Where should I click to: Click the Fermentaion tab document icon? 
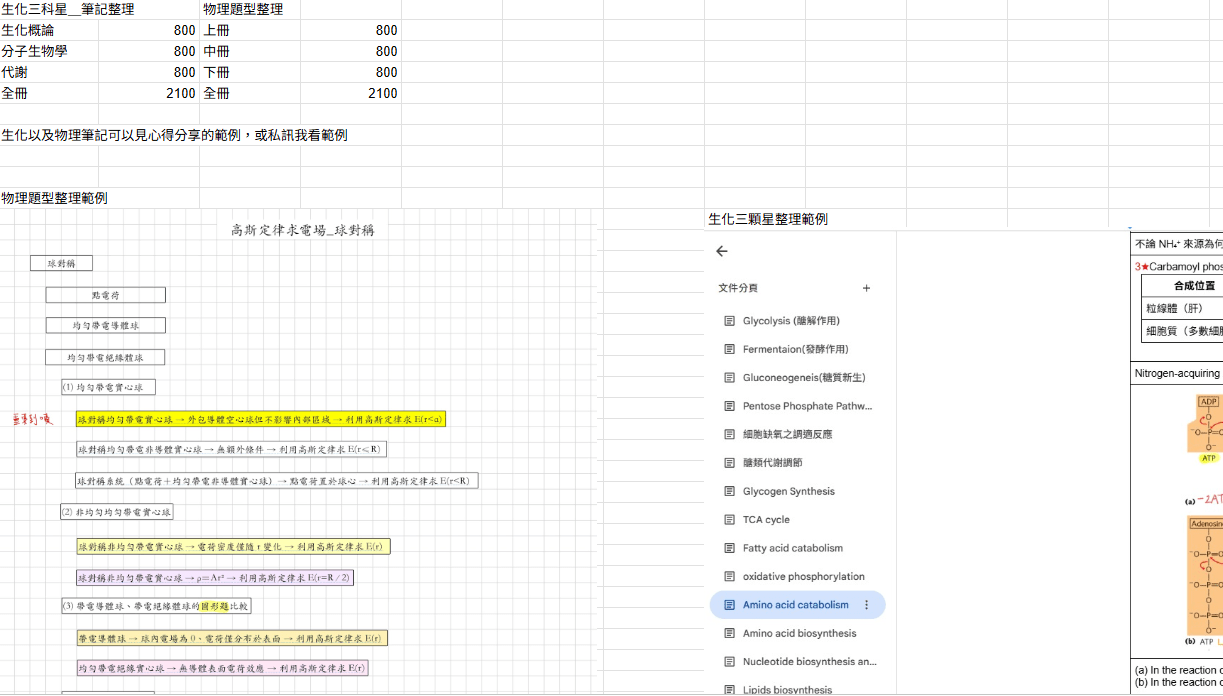729,349
